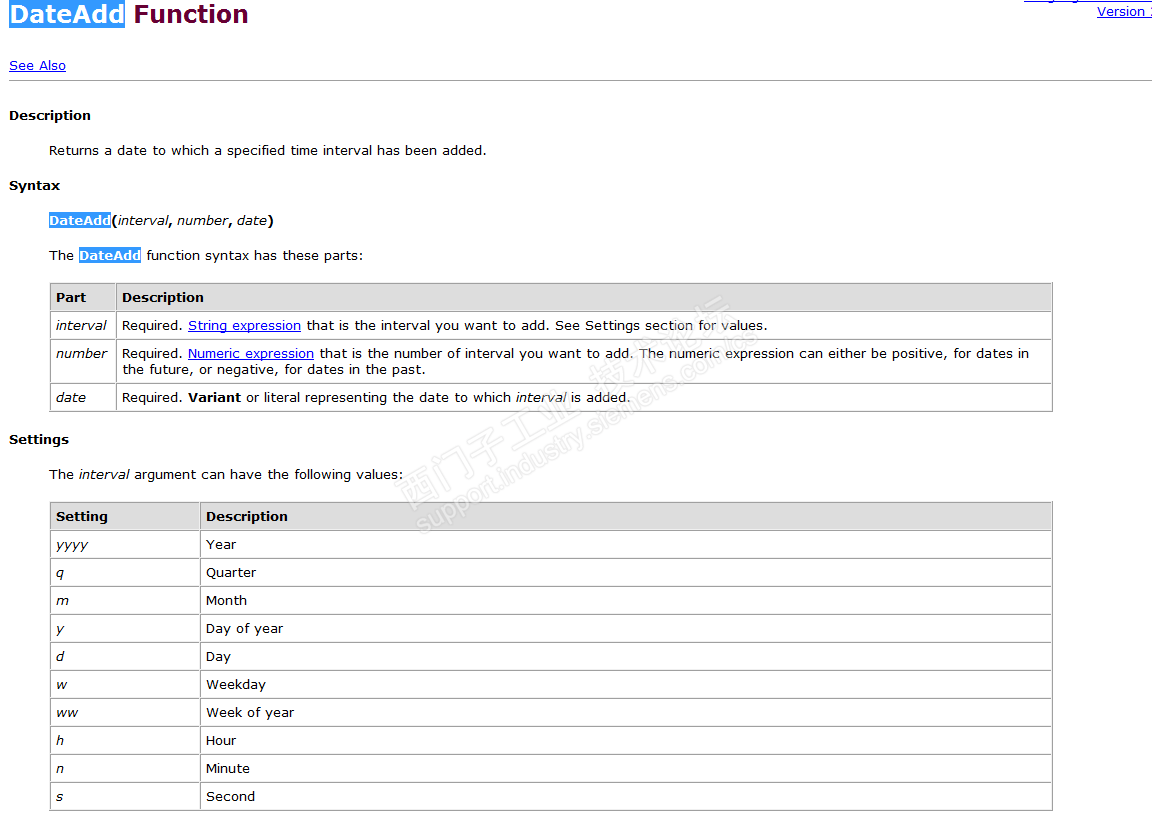Click the Setting column header
Viewport: 1152px width, 830px height.
click(x=82, y=517)
